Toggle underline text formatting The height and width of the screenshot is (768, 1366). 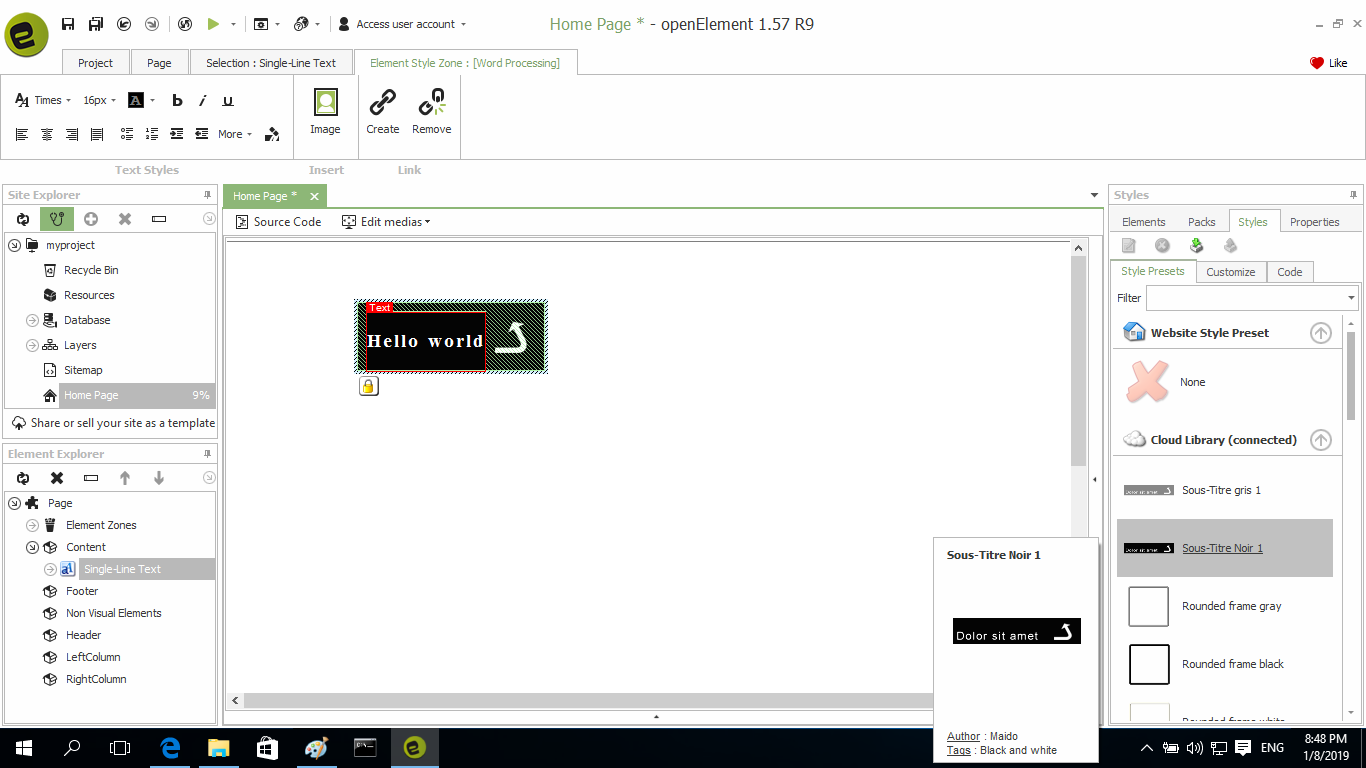pos(228,100)
